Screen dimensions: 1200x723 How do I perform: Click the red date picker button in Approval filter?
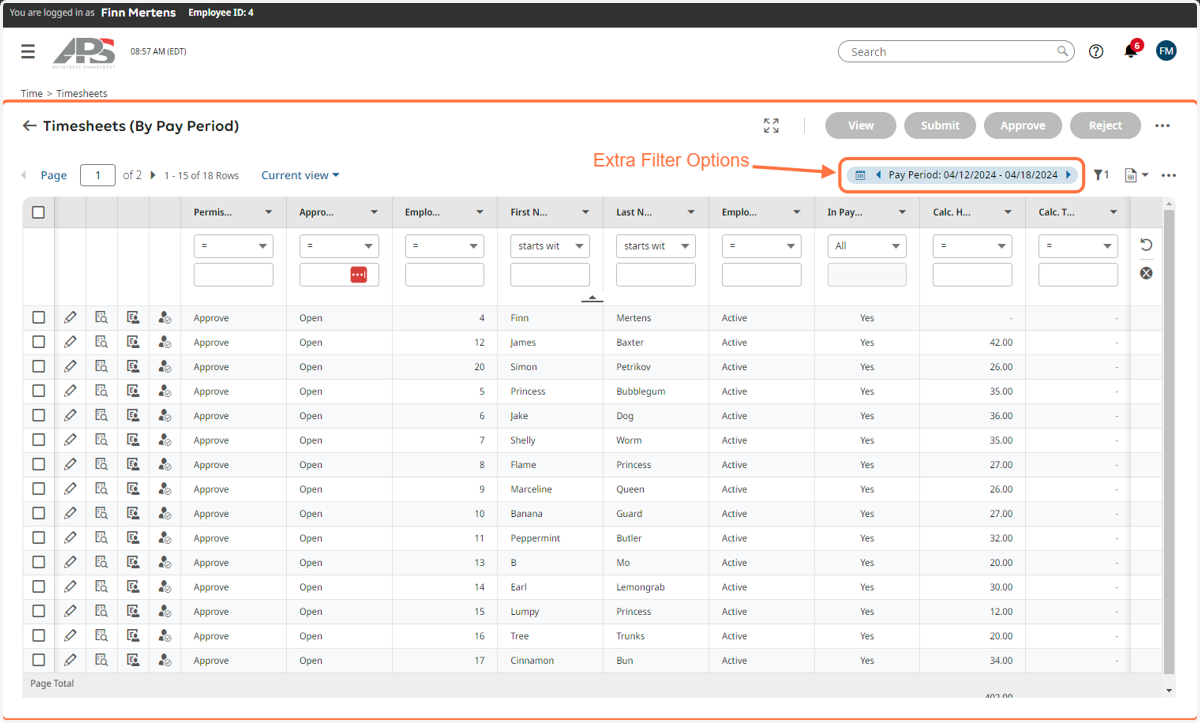pyautogui.click(x=359, y=274)
